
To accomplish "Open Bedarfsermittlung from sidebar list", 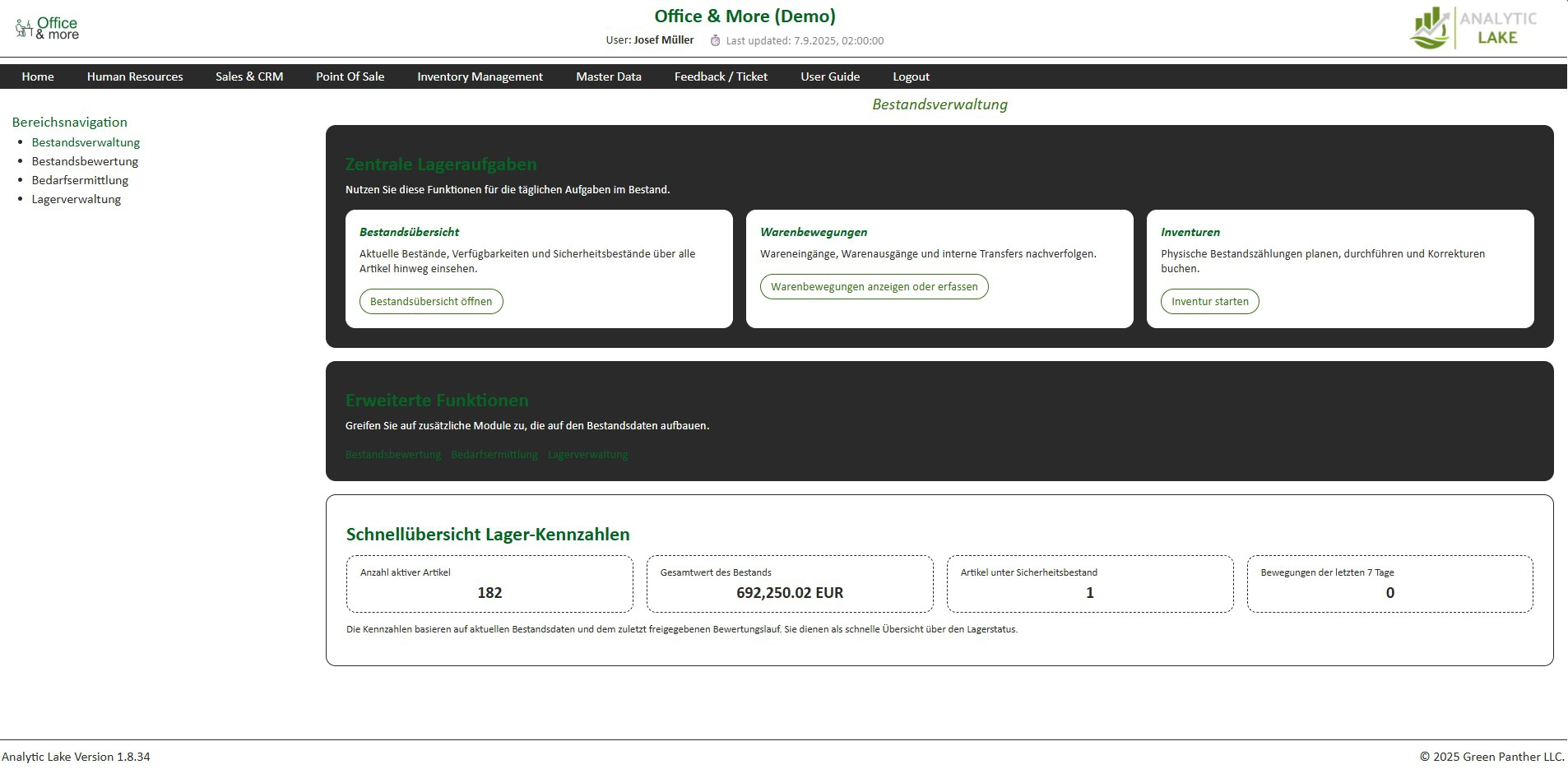I will click(x=80, y=180).
